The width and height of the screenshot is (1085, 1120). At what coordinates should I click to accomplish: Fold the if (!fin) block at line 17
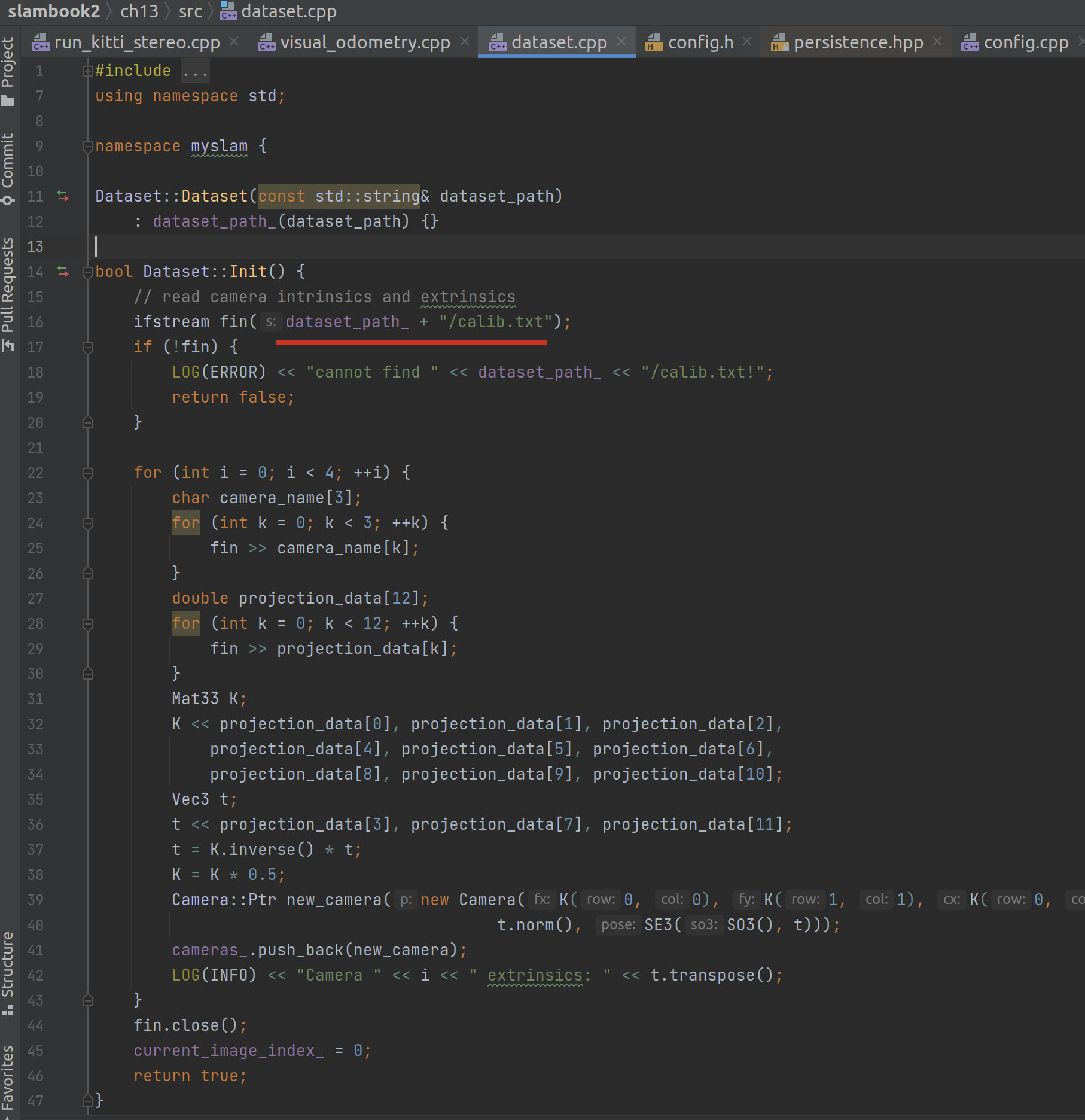[x=87, y=348]
